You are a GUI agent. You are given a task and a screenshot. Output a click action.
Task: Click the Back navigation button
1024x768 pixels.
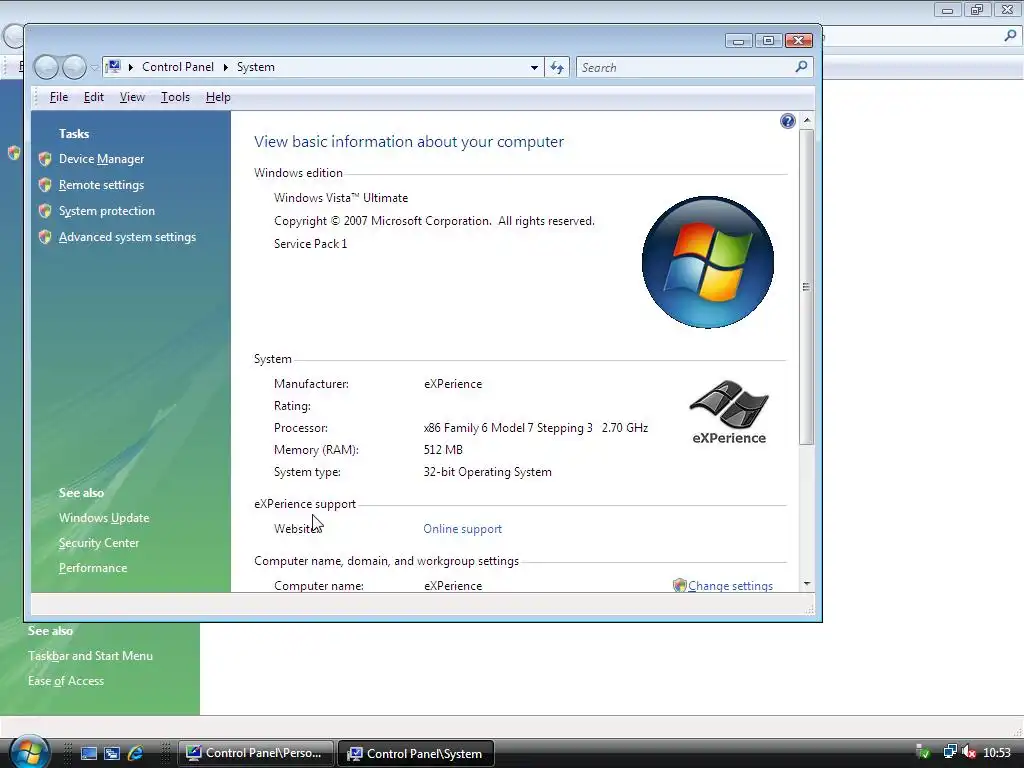pos(46,67)
